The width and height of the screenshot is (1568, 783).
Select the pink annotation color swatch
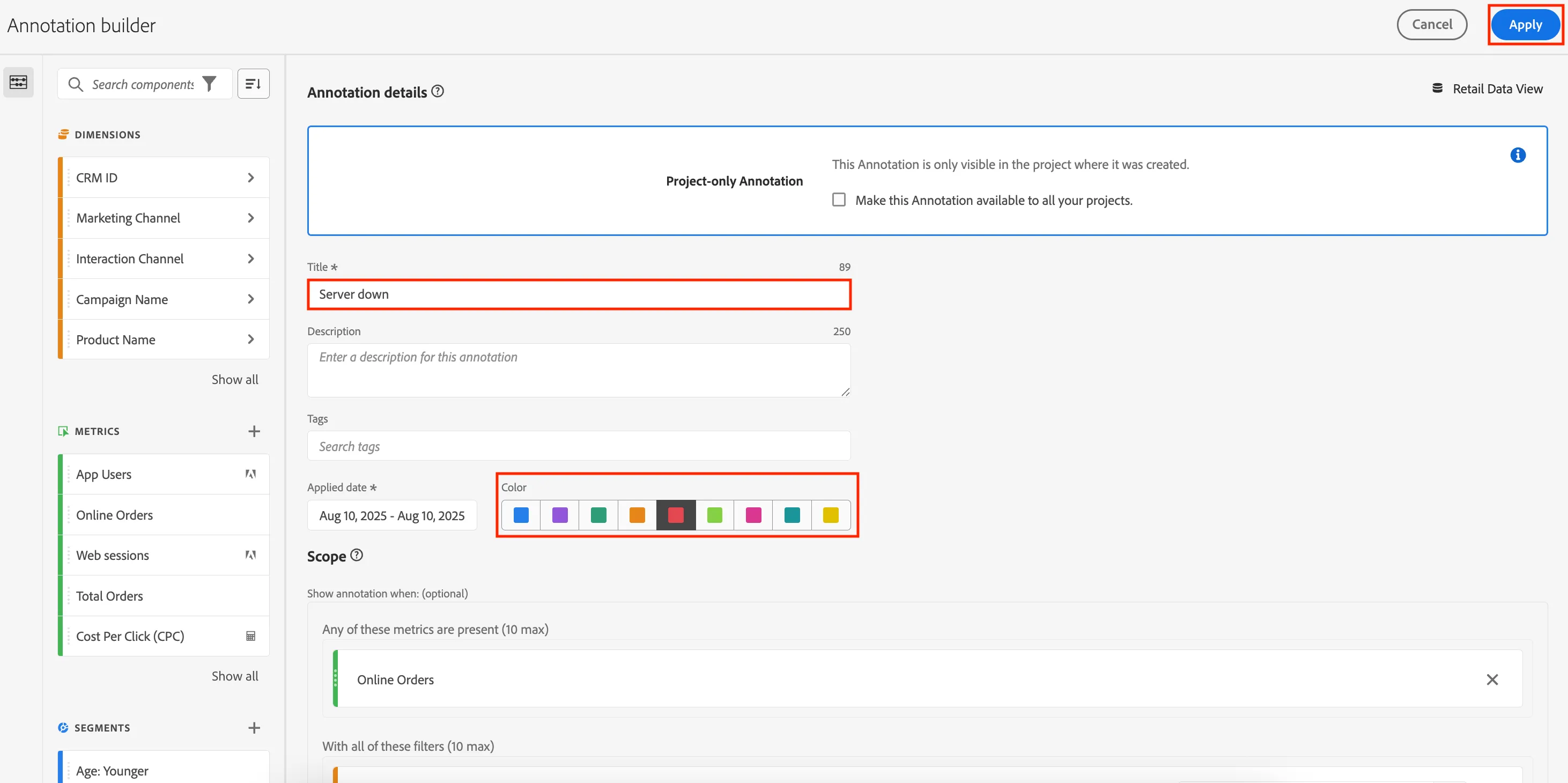pyautogui.click(x=753, y=515)
